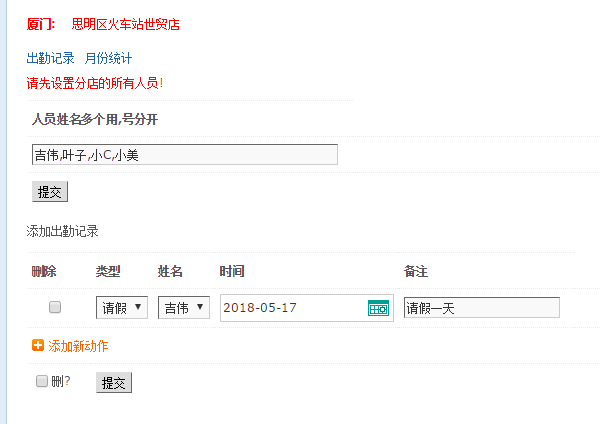The width and height of the screenshot is (601, 424).
Task: Tick the delete checkbox in the record row
Action: [55, 307]
